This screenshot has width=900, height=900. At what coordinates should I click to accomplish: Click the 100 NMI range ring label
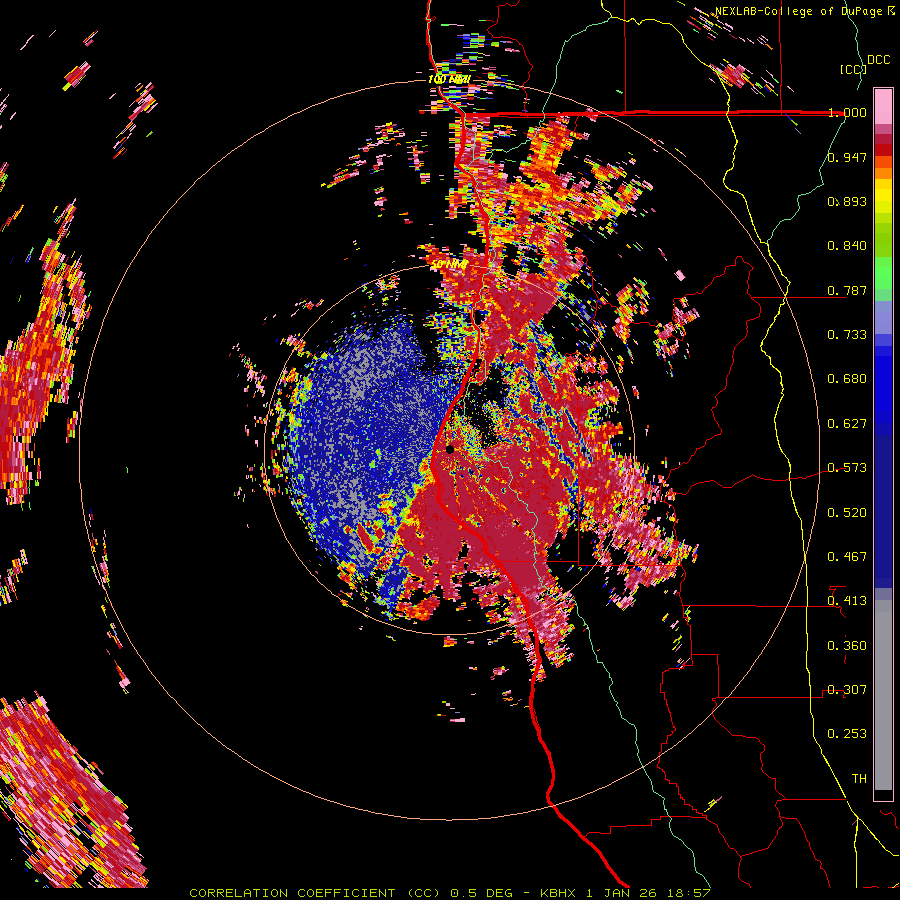(449, 79)
